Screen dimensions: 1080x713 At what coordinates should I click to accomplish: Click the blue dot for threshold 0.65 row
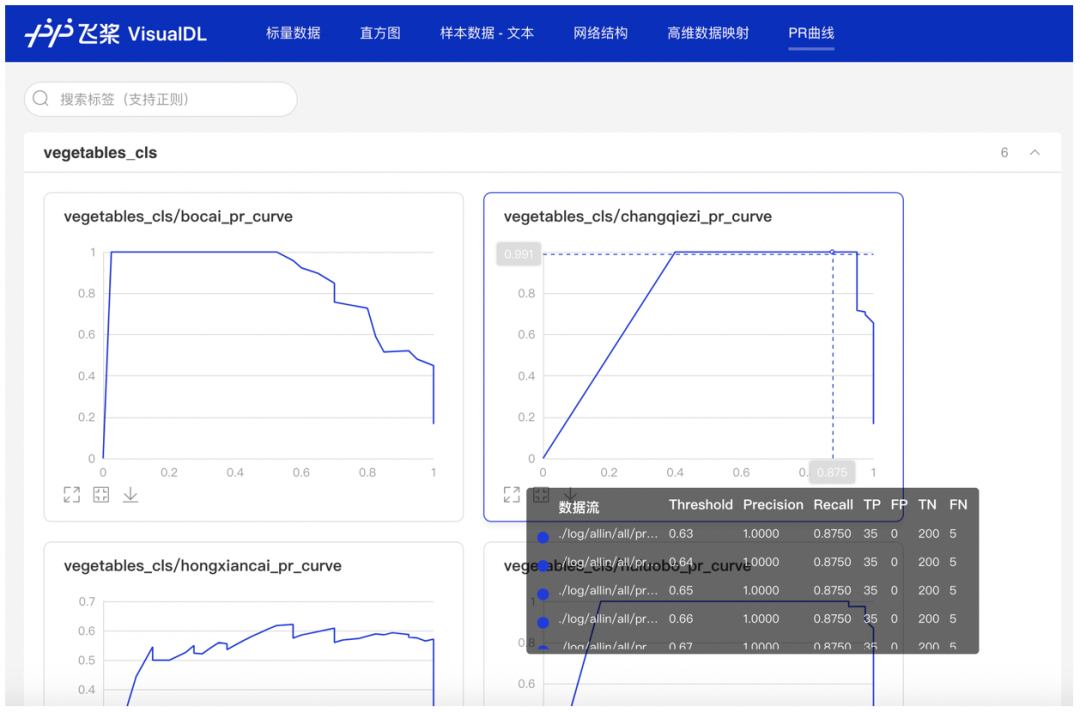[x=543, y=594]
